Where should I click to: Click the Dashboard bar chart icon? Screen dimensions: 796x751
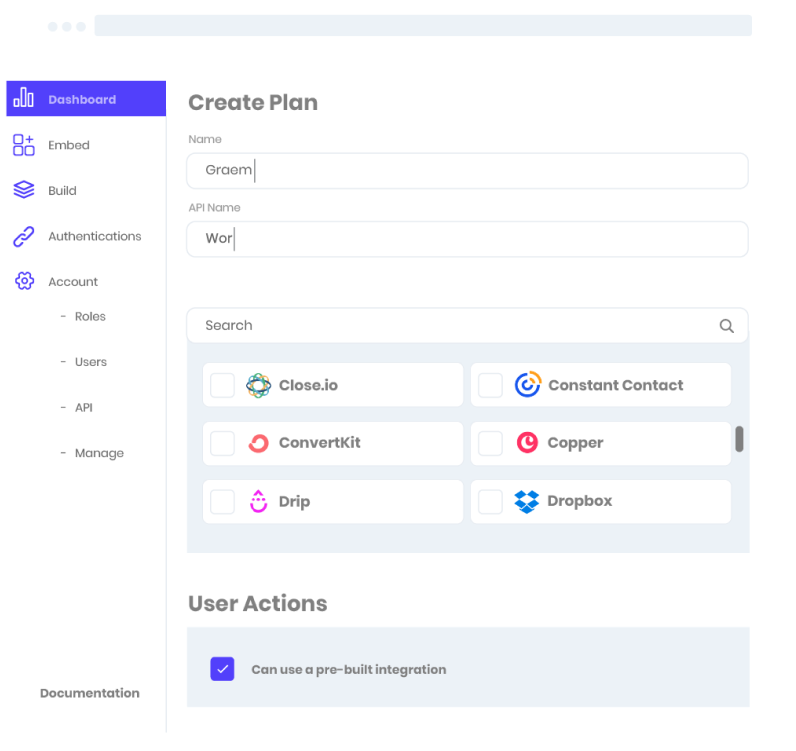tap(23, 99)
